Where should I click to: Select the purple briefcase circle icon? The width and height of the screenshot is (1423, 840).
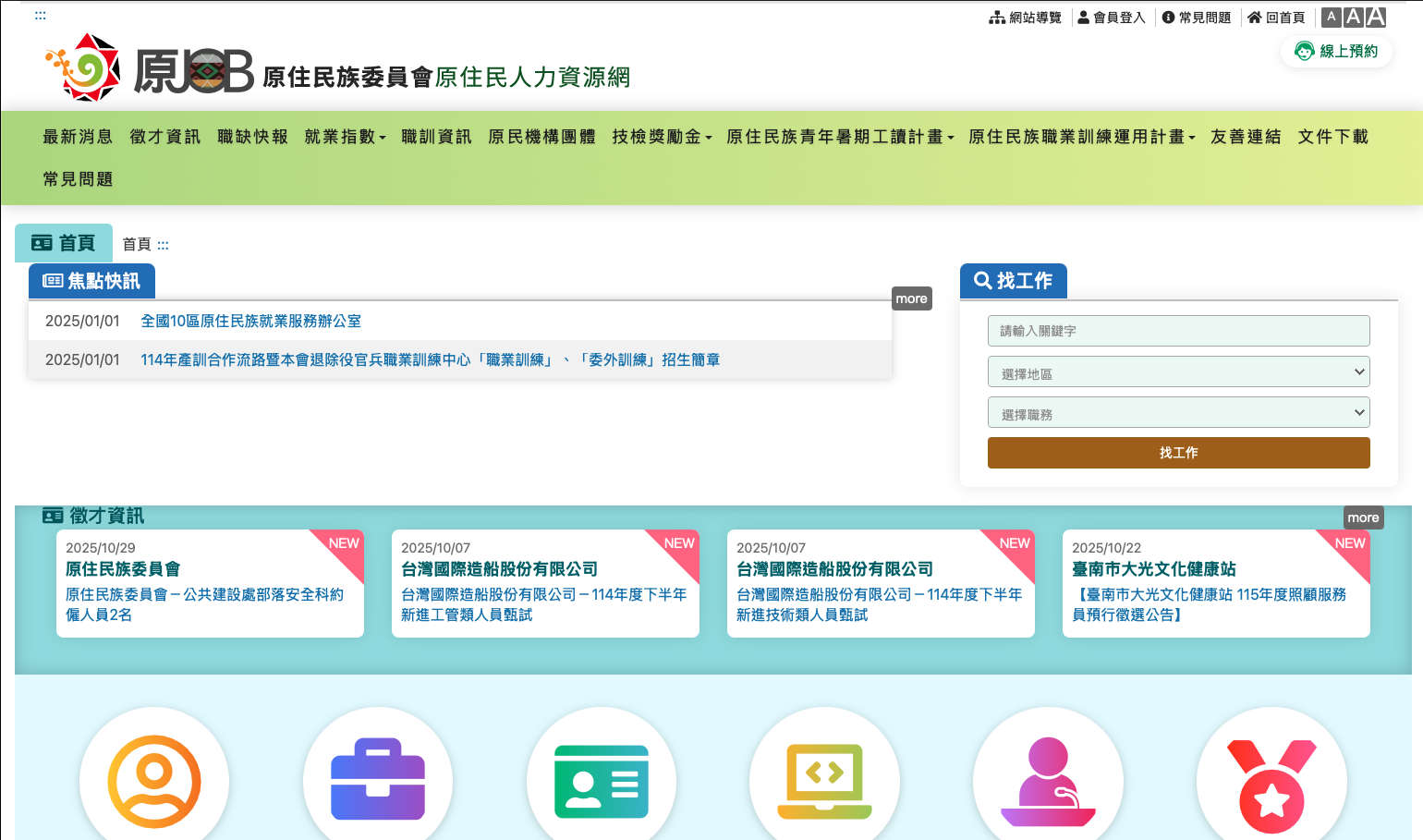pos(378,779)
